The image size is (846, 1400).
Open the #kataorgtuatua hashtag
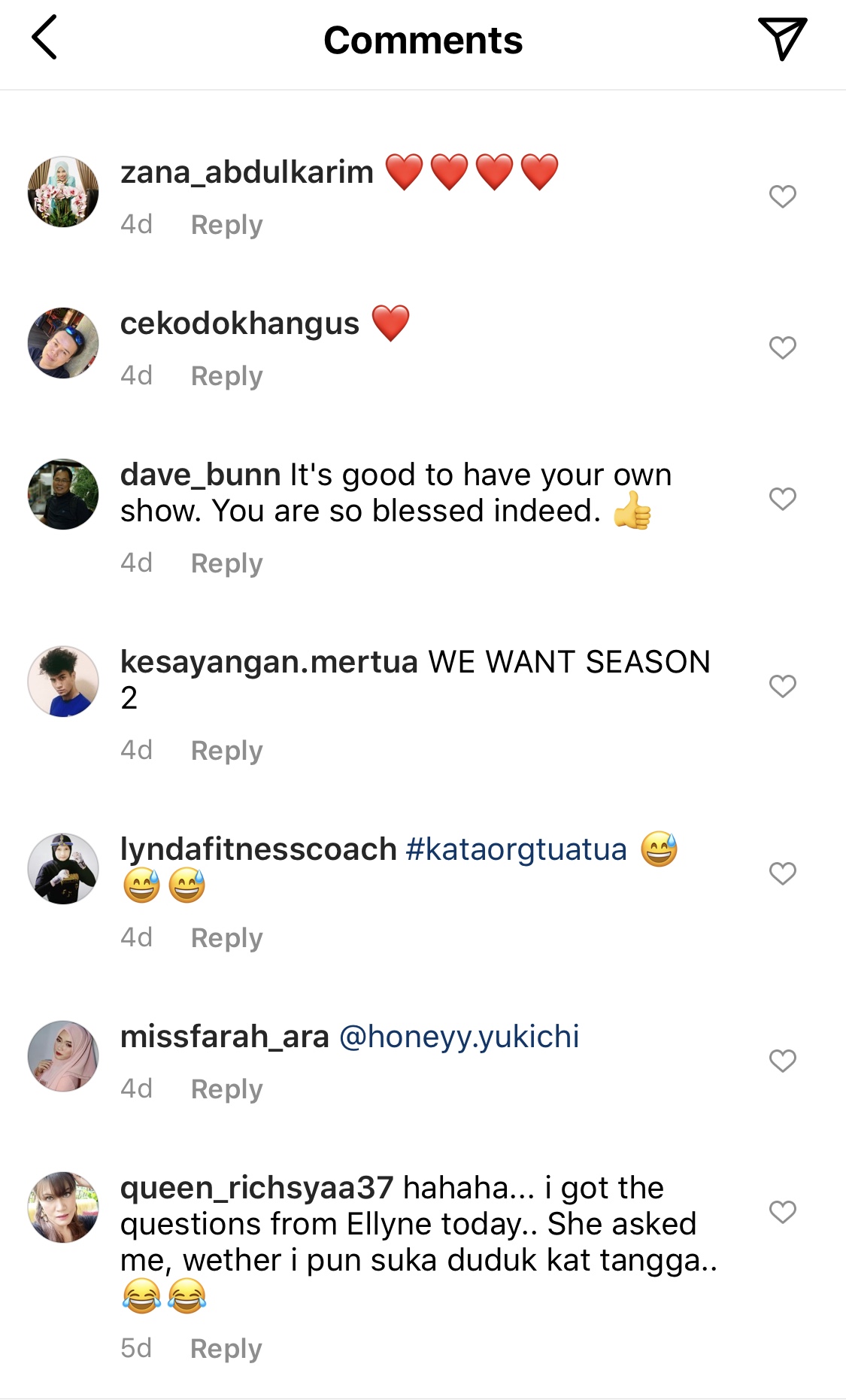(516, 849)
